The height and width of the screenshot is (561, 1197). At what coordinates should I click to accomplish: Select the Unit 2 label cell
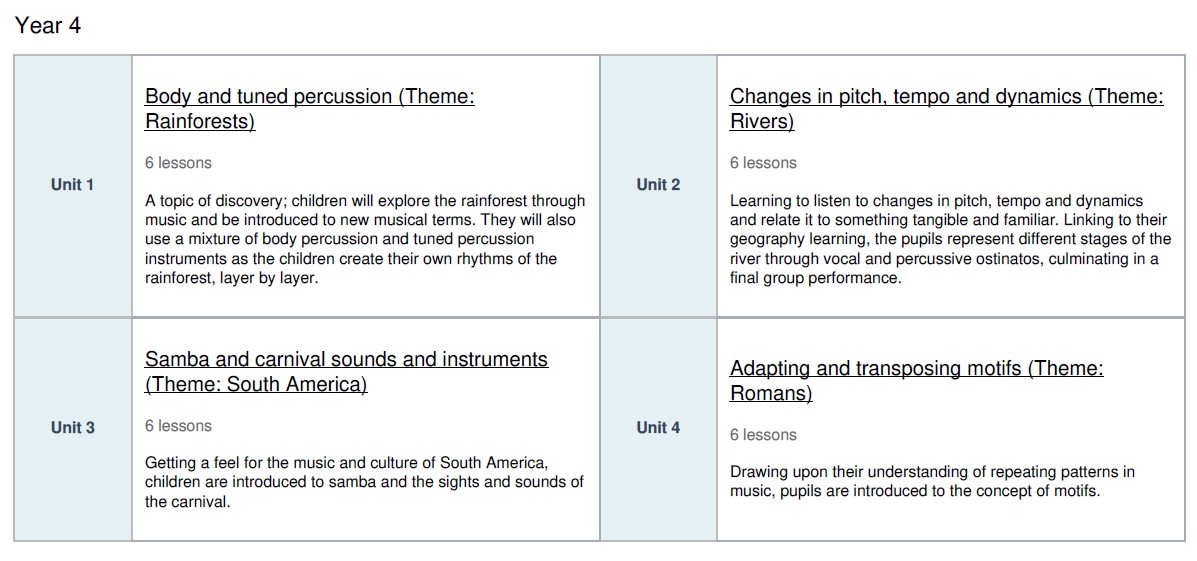click(658, 185)
